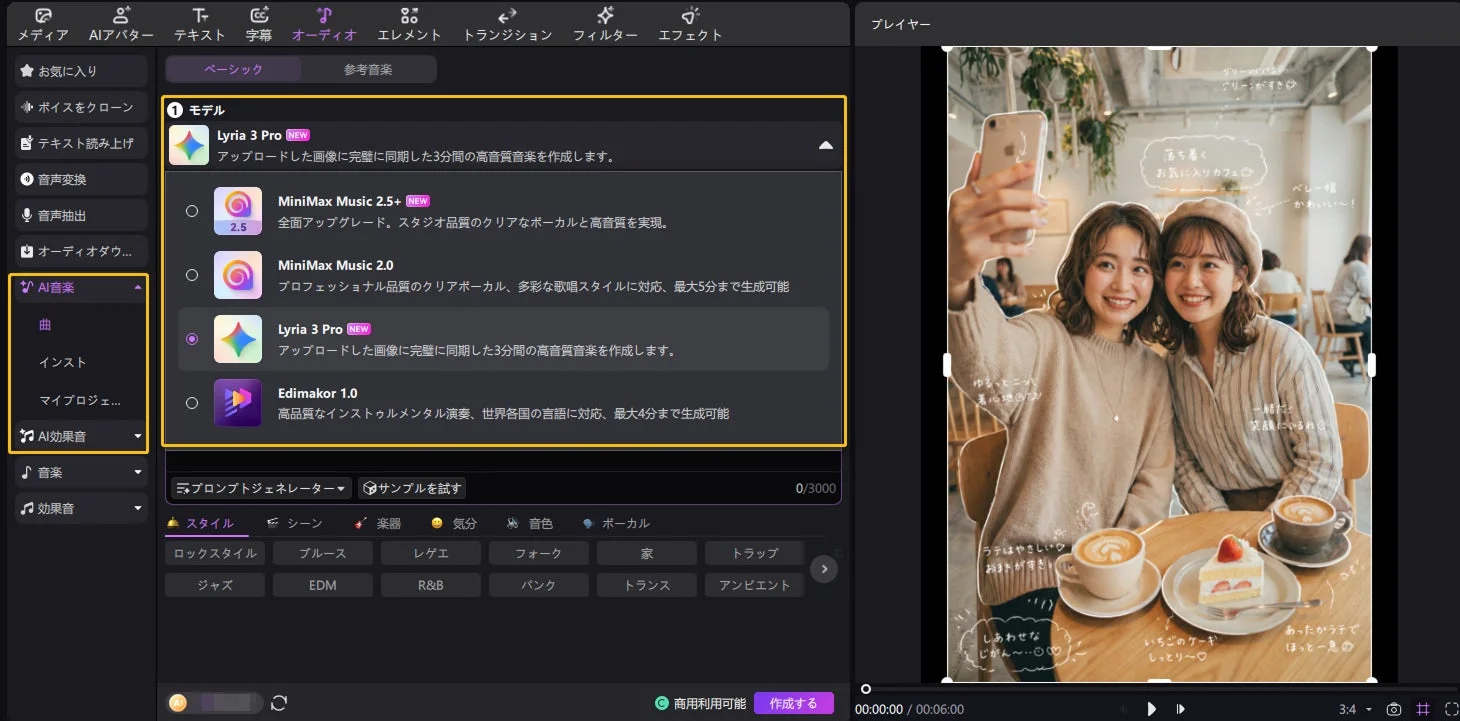This screenshot has height=721, width=1460.
Task: Click the 作成する button
Action: point(794,702)
